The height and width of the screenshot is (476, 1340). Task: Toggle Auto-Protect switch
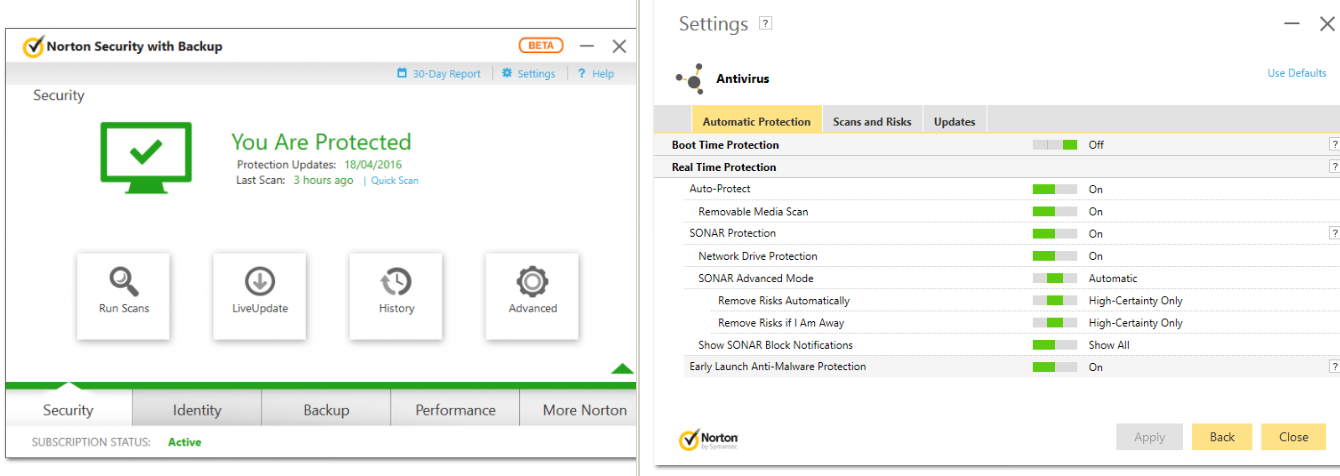(1055, 189)
